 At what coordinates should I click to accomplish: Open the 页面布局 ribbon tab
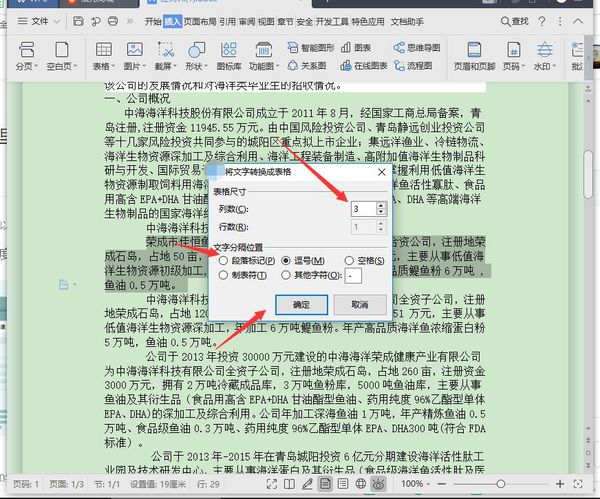coord(200,22)
